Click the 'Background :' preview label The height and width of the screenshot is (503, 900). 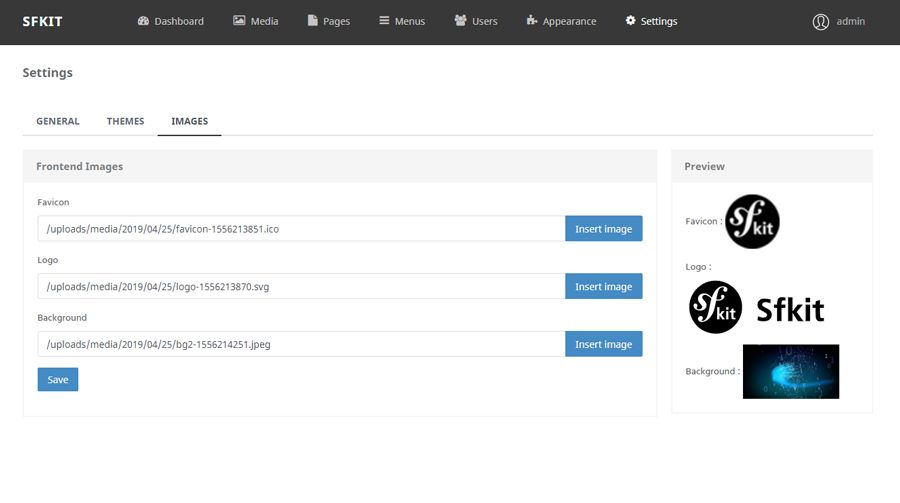tap(713, 372)
